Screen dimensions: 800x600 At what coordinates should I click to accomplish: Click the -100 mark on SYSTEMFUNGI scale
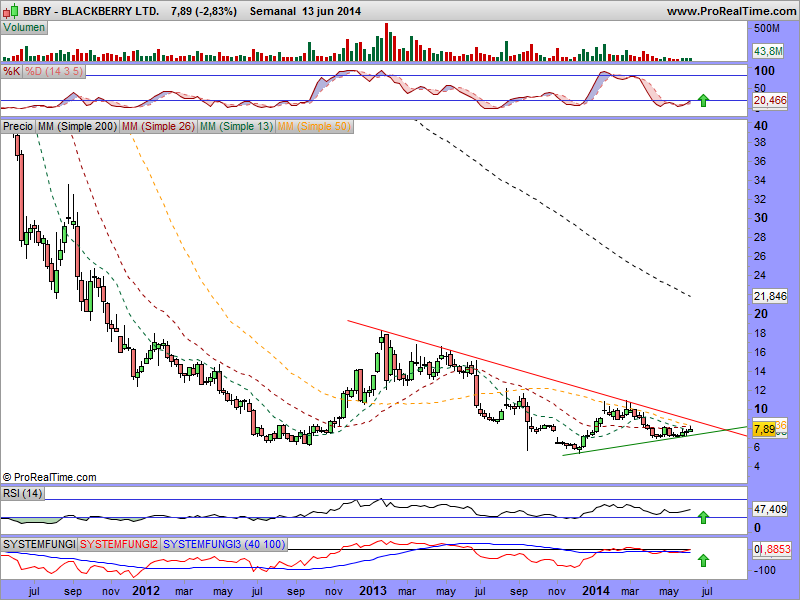coord(764,570)
